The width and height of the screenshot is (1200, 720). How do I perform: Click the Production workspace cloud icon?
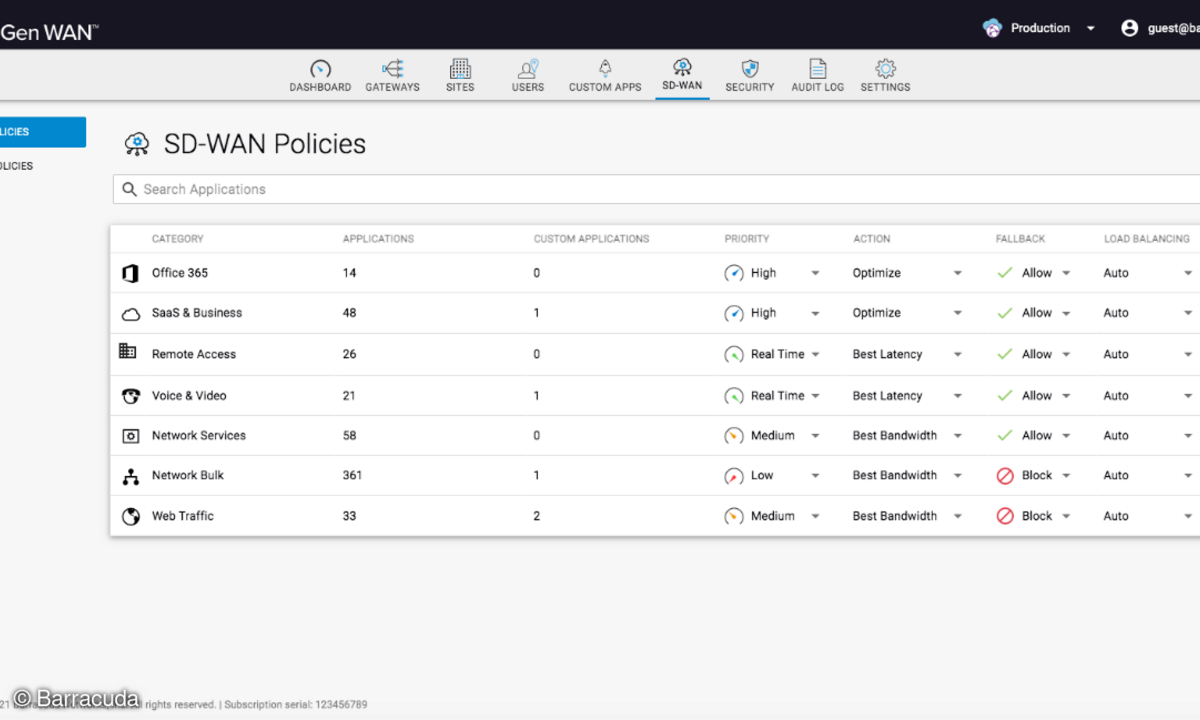992,28
